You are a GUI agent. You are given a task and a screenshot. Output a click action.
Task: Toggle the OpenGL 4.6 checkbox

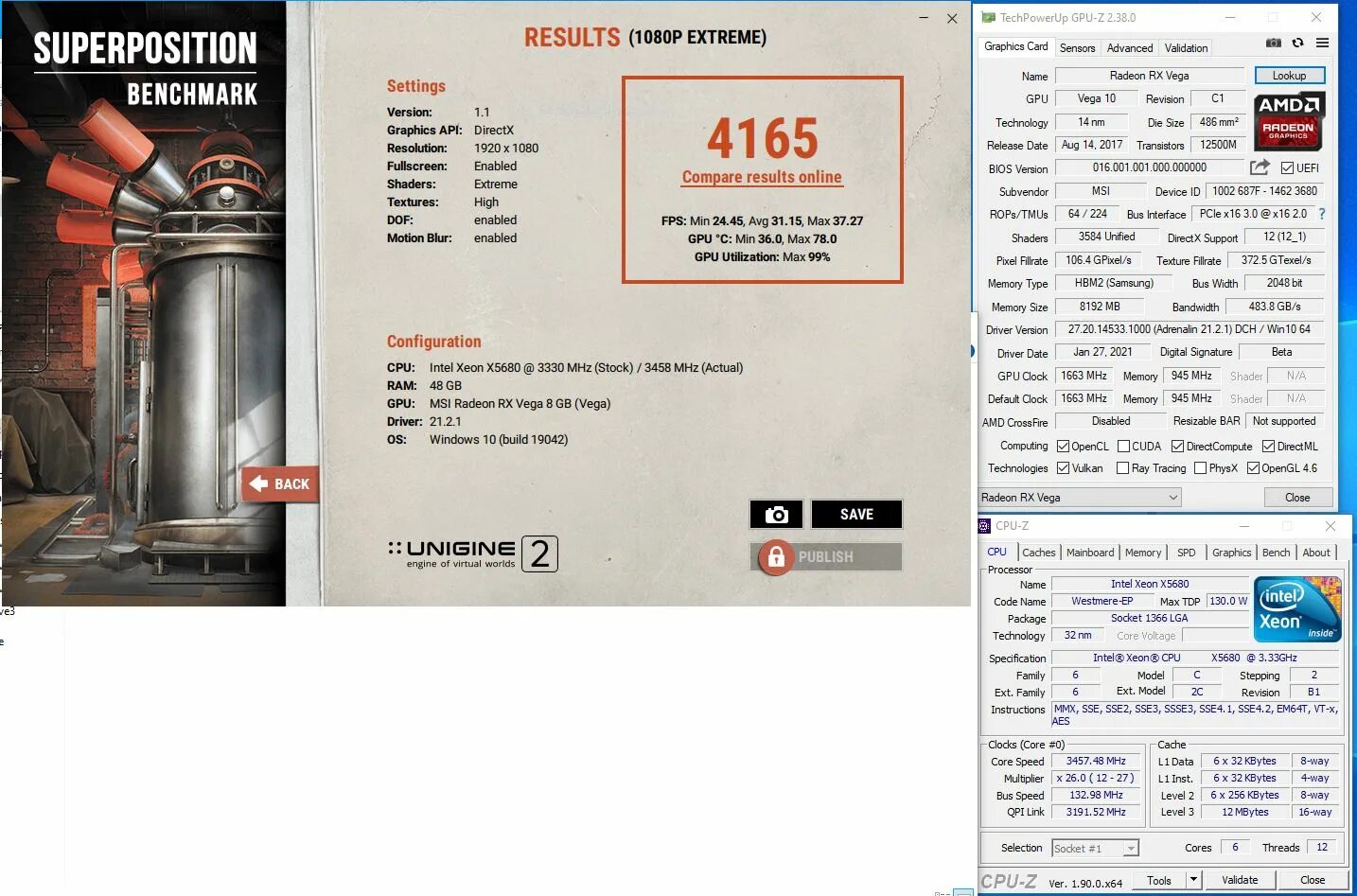click(x=1253, y=468)
